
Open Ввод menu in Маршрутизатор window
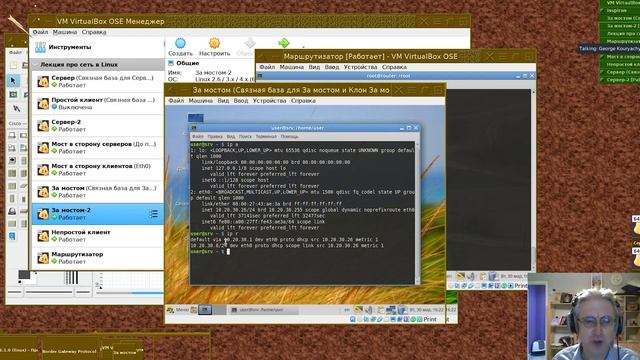pos(332,67)
